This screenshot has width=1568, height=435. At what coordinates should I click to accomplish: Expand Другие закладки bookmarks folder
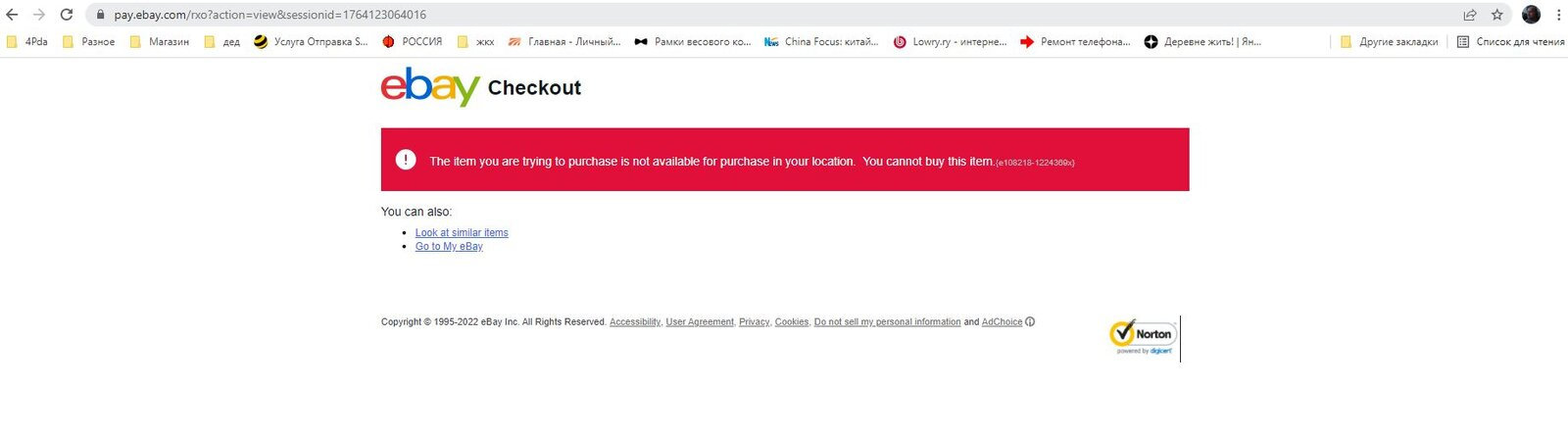click(x=1389, y=42)
